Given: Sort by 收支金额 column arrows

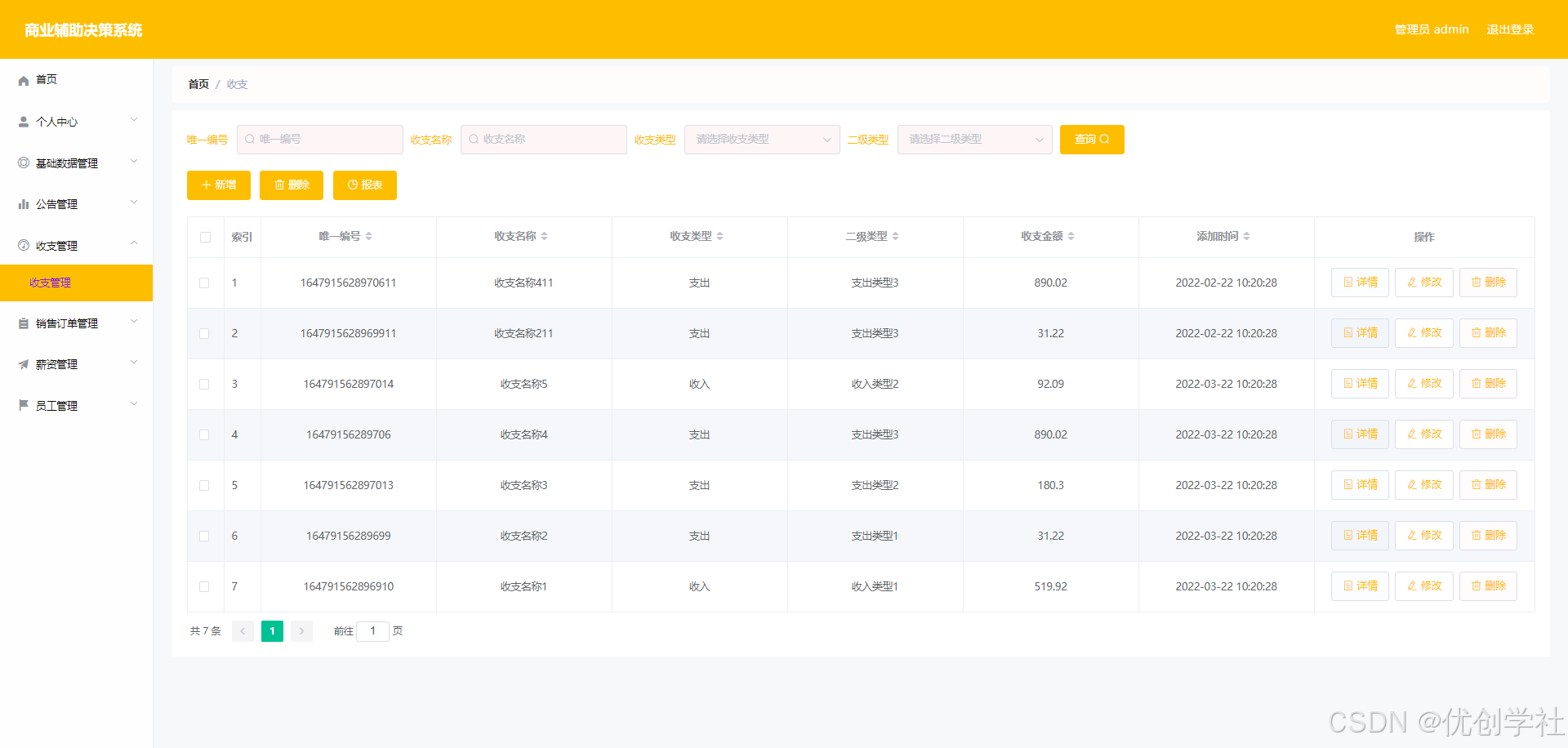Looking at the screenshot, I should tap(1071, 236).
